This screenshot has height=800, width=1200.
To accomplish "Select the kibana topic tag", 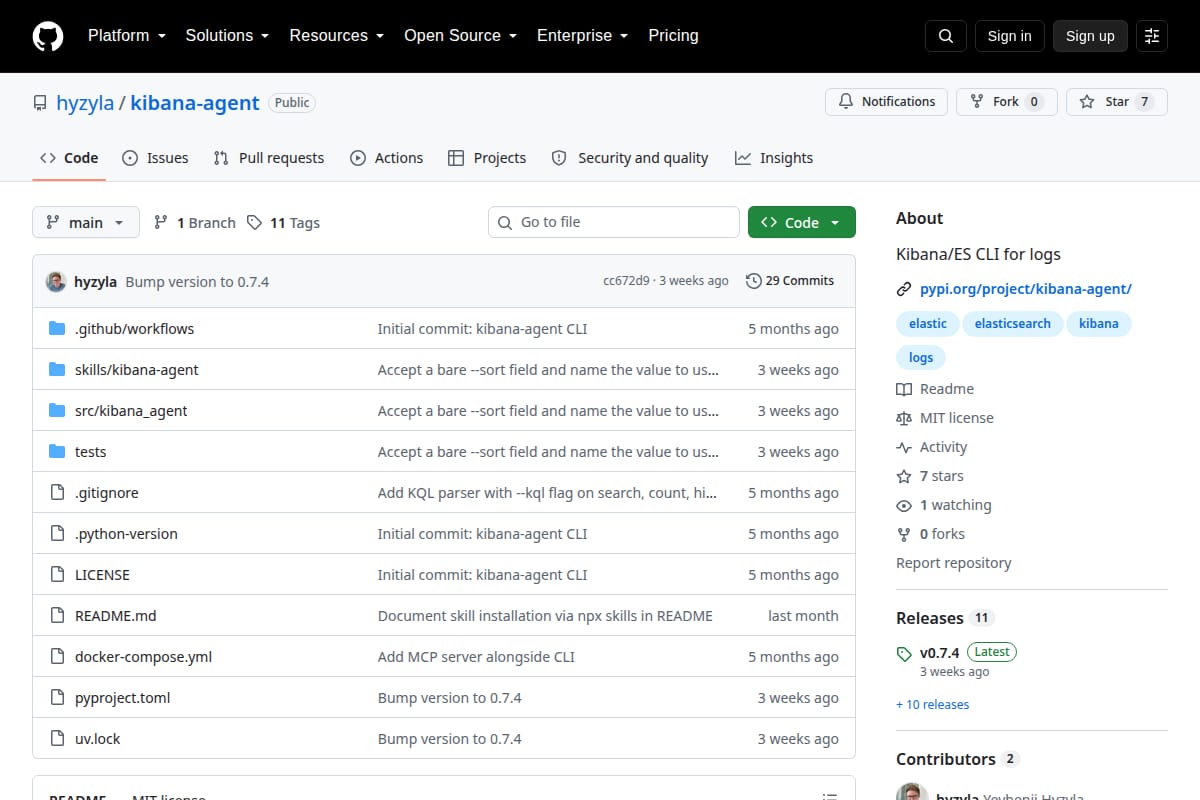I will [x=1099, y=324].
